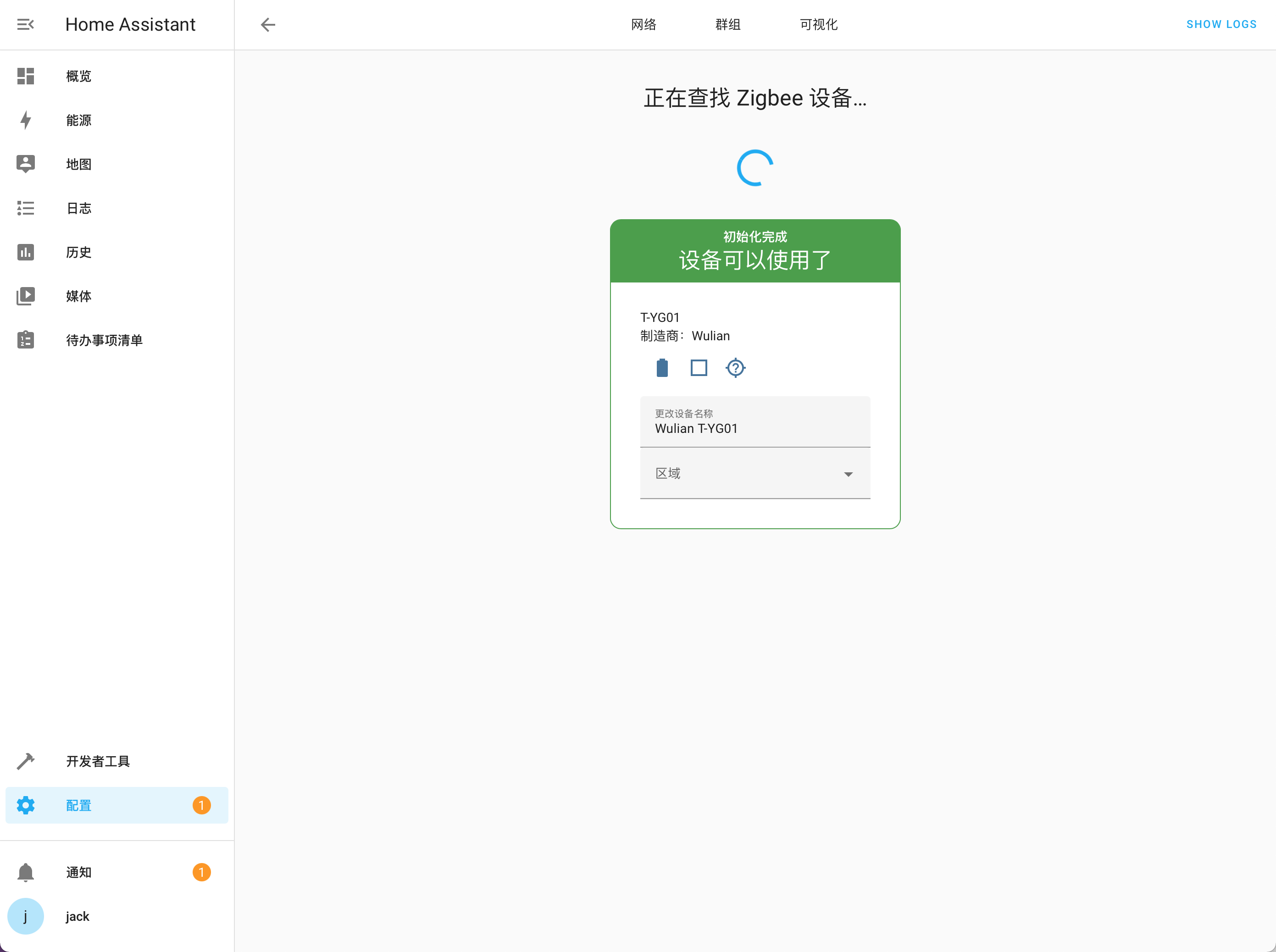Viewport: 1276px width, 952px height.
Task: Switch to the 网络 network tab
Action: (x=644, y=24)
